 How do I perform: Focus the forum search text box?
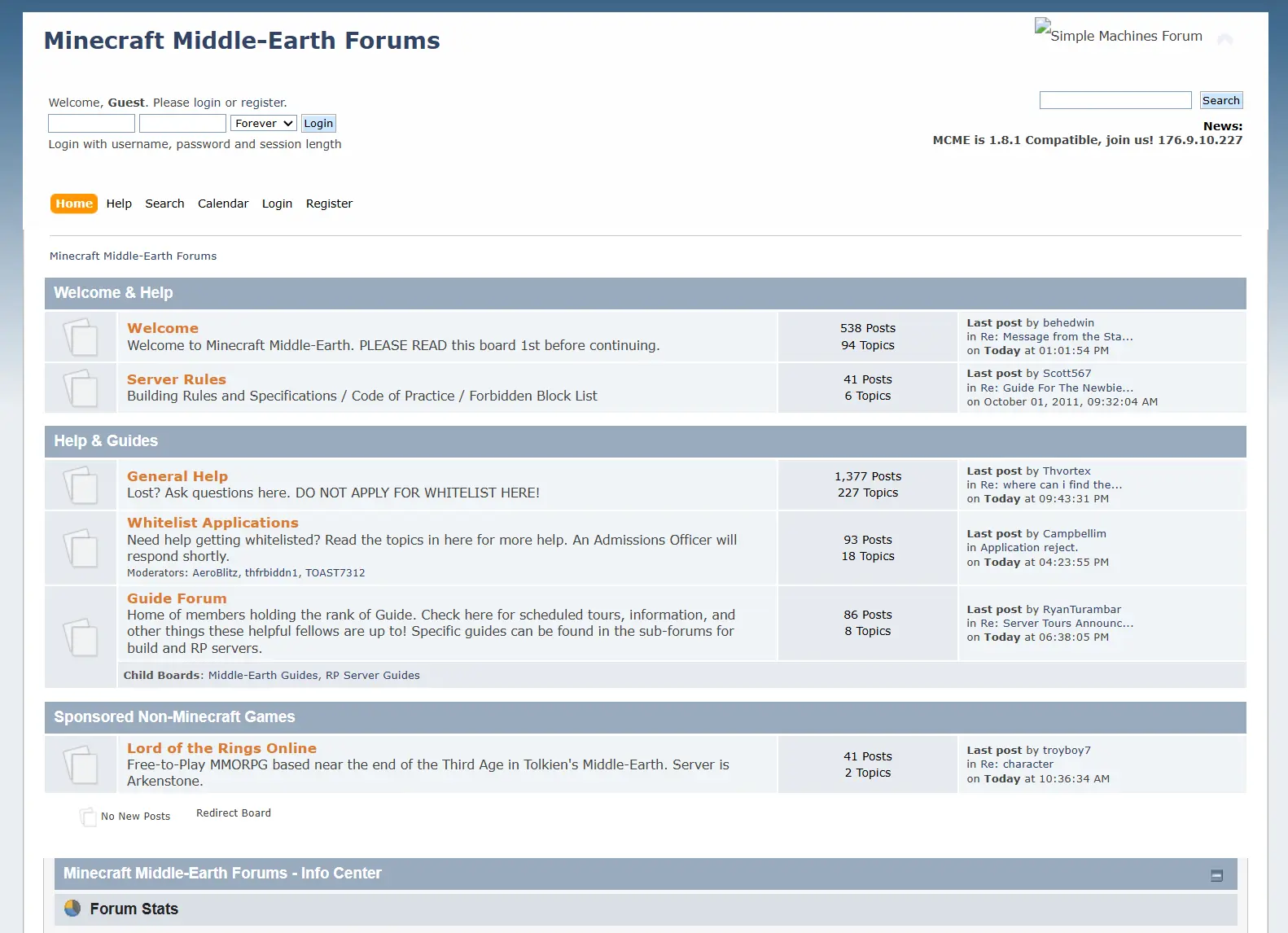click(1115, 100)
